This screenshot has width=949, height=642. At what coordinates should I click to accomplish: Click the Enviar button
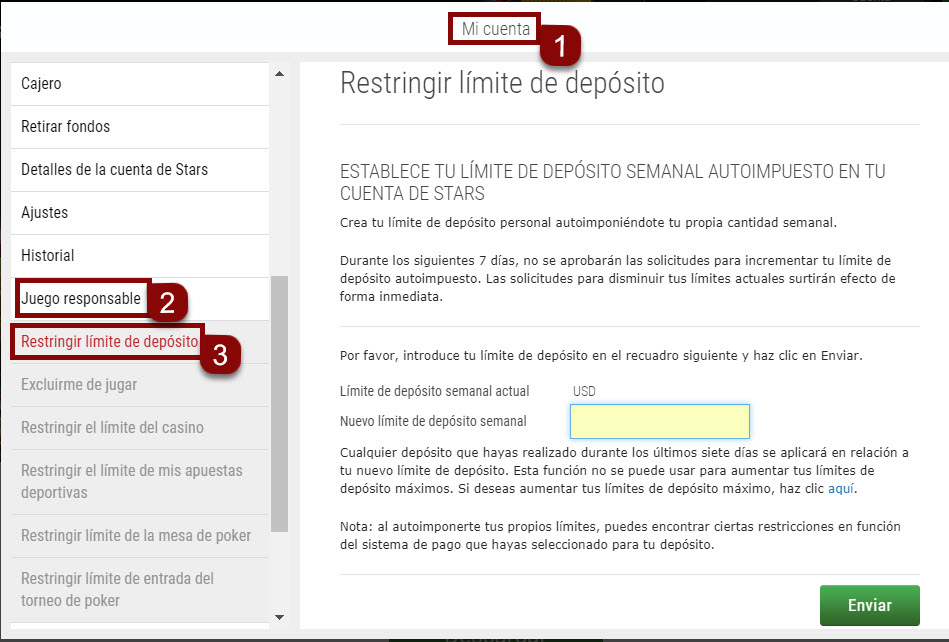[870, 605]
